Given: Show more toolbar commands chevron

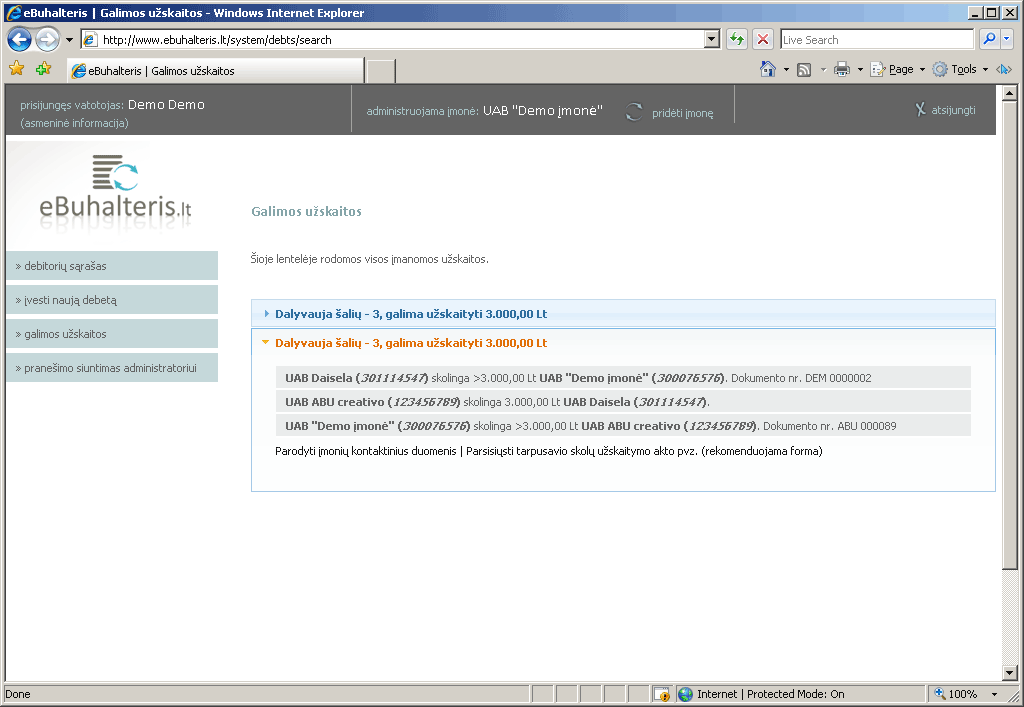Looking at the screenshot, I should point(1004,69).
